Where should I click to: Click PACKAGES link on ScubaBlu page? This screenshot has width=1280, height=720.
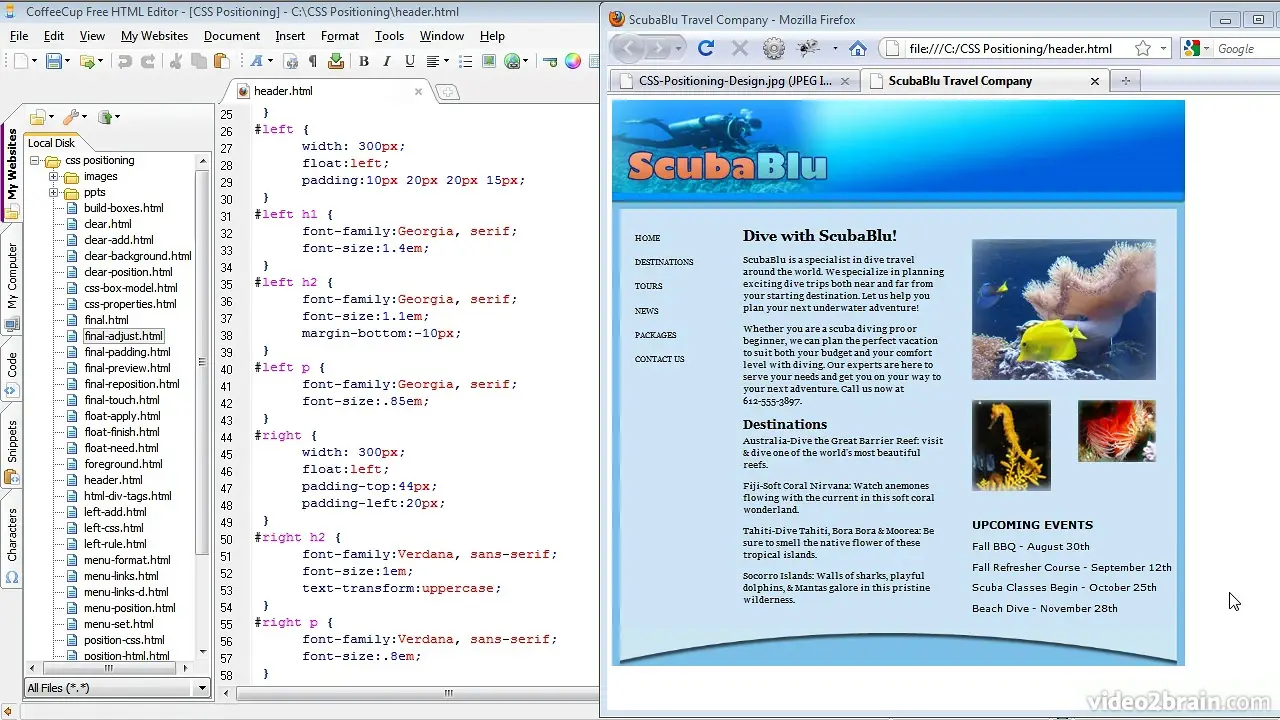click(x=655, y=335)
